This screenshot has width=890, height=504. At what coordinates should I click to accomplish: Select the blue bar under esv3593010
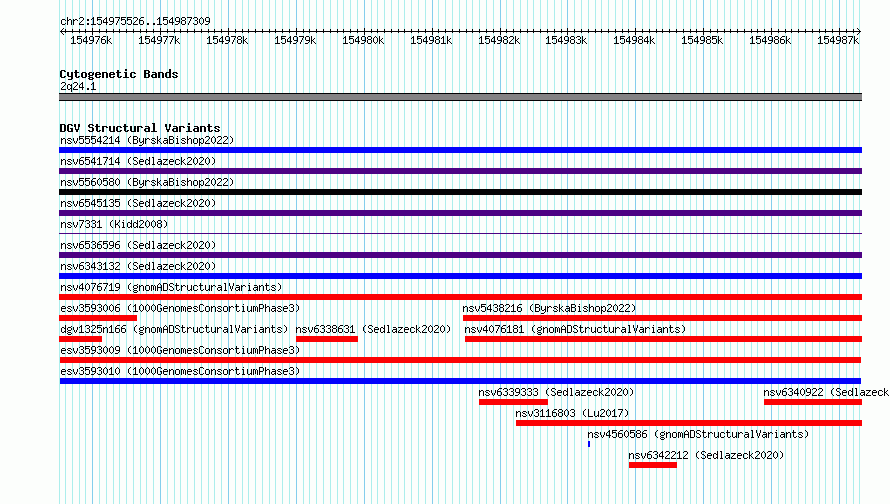(x=460, y=381)
